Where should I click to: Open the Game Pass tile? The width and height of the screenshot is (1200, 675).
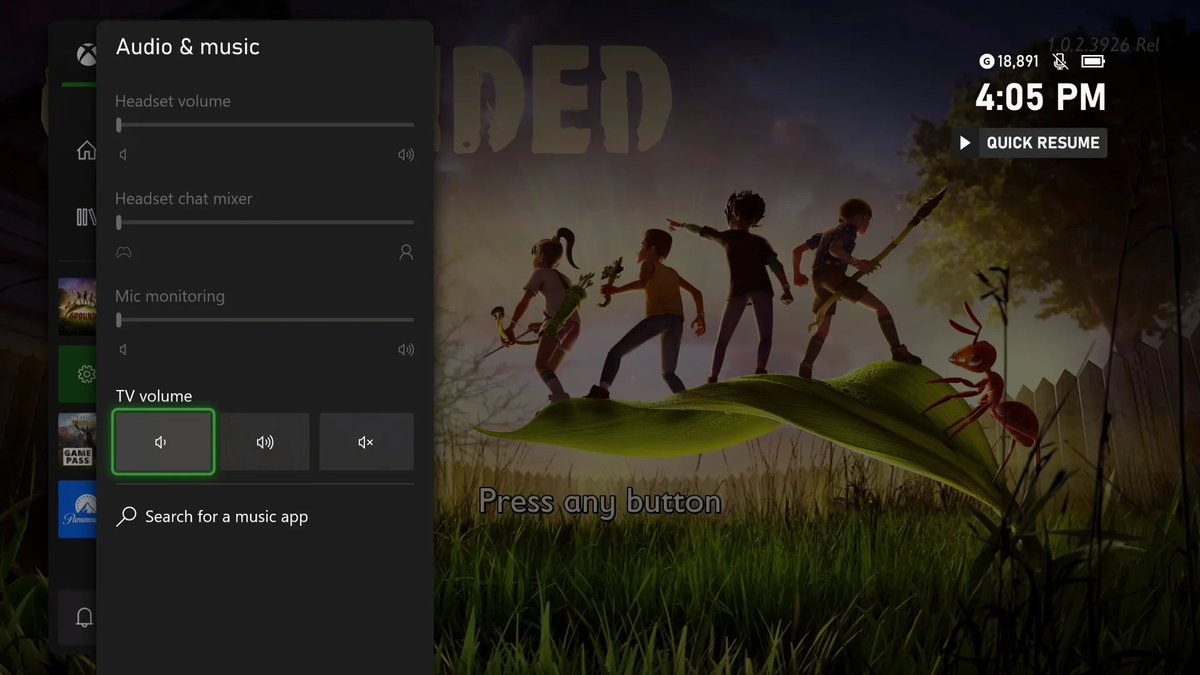click(x=78, y=441)
